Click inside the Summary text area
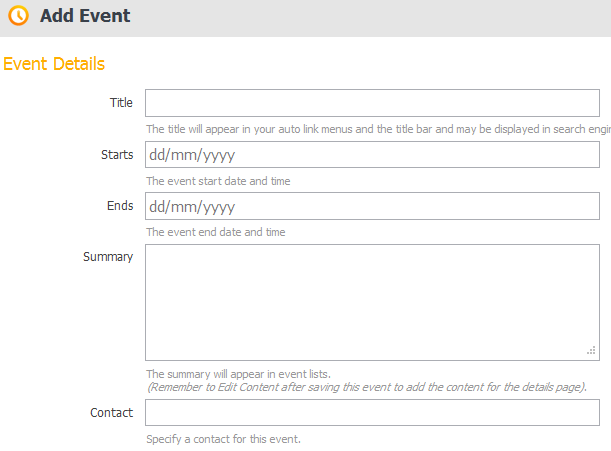Viewport: 611px width, 451px height. [x=372, y=302]
